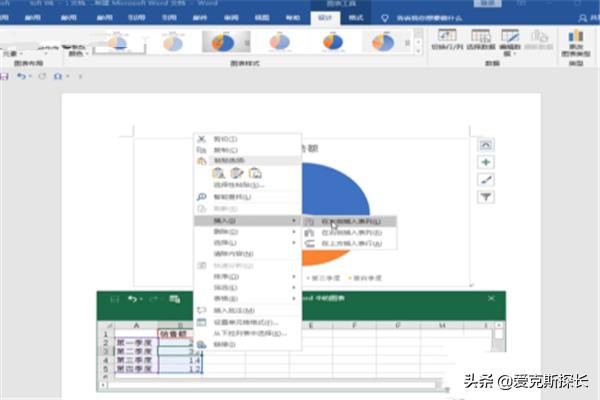Click Format Cells icon in context menu
Screen dimensions: 600x400
(x=201, y=322)
